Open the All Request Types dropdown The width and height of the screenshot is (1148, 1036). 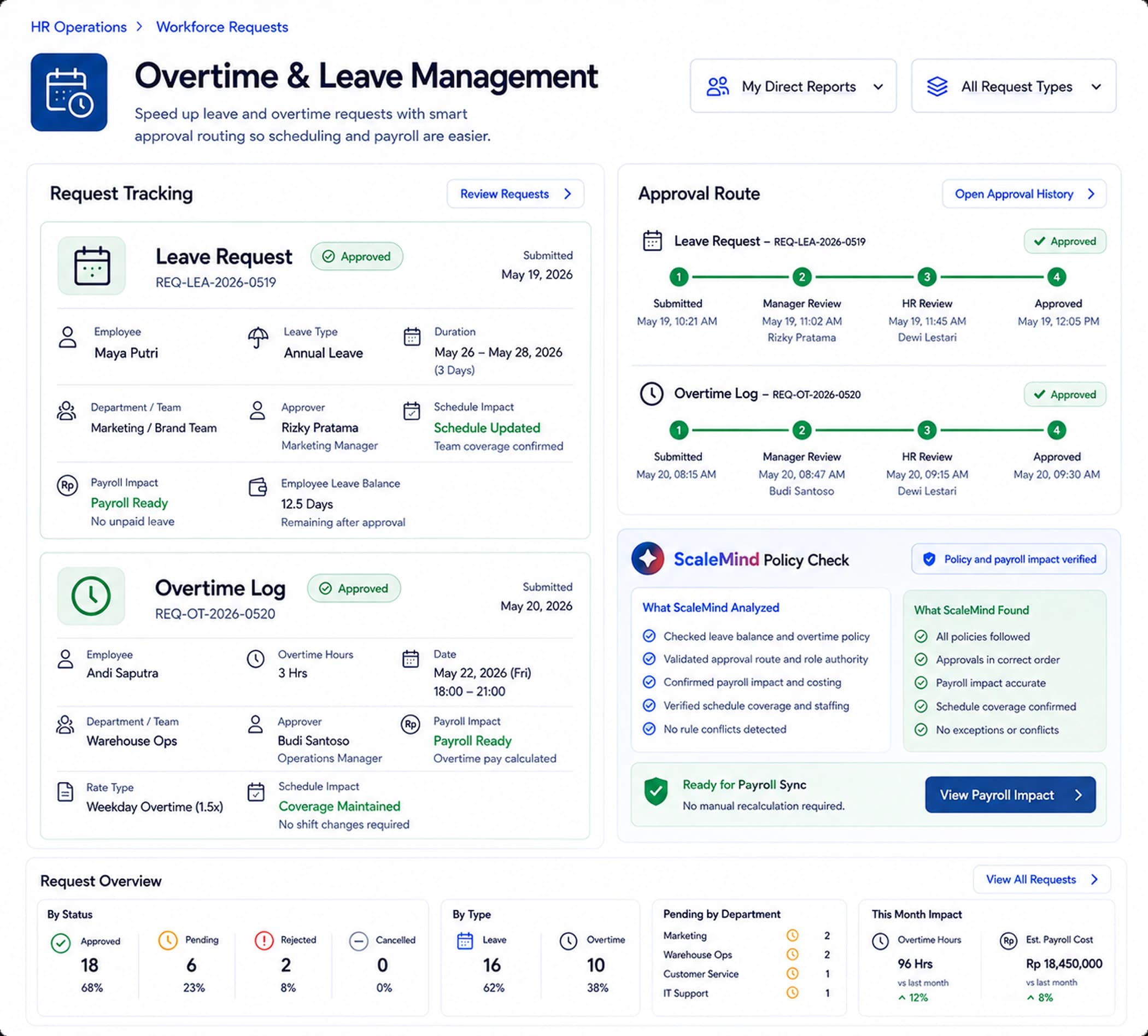tap(1014, 86)
